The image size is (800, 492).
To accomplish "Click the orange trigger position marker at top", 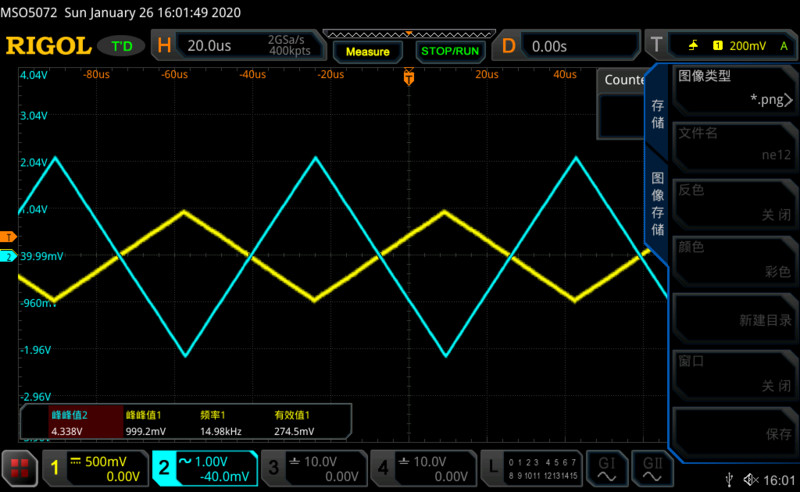I will 408,76.
